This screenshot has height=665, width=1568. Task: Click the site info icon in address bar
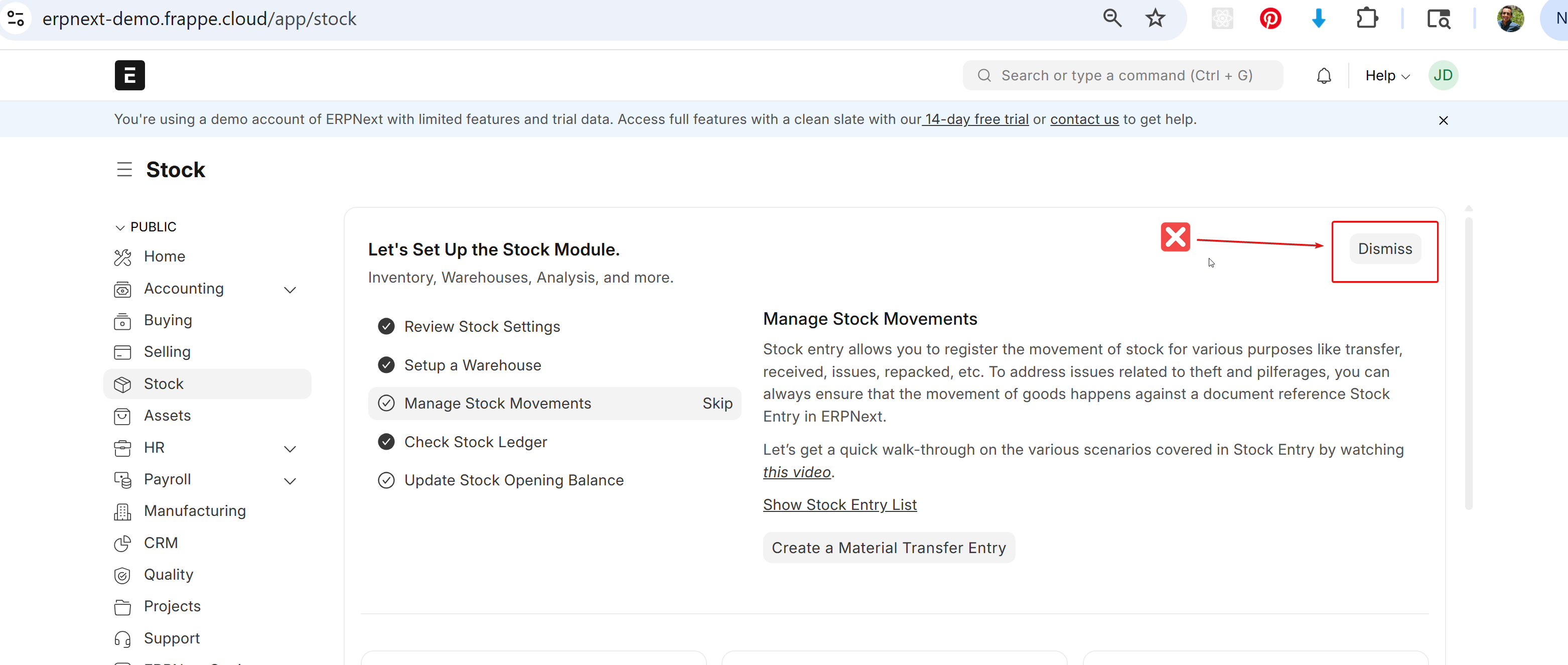point(16,18)
